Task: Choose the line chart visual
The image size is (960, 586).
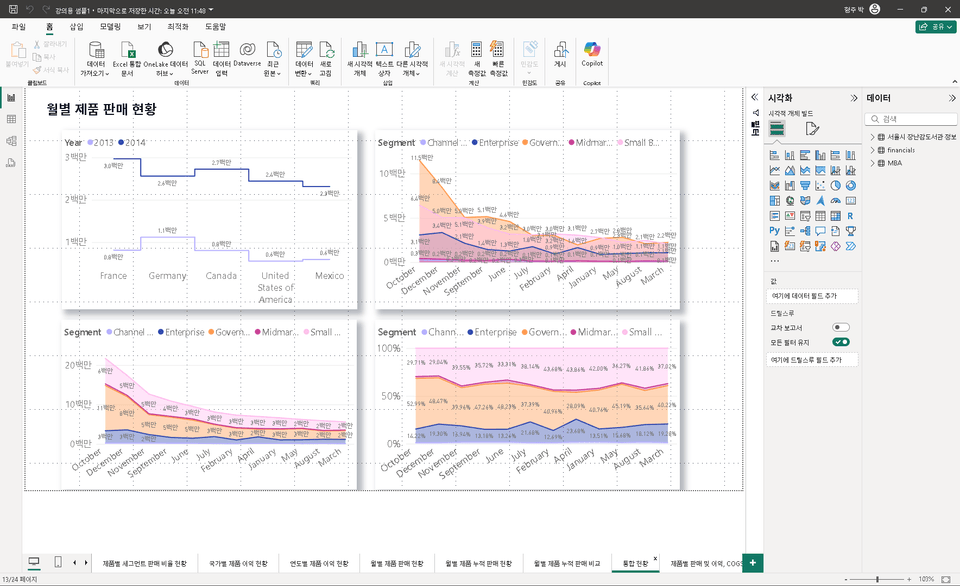Action: [774, 171]
